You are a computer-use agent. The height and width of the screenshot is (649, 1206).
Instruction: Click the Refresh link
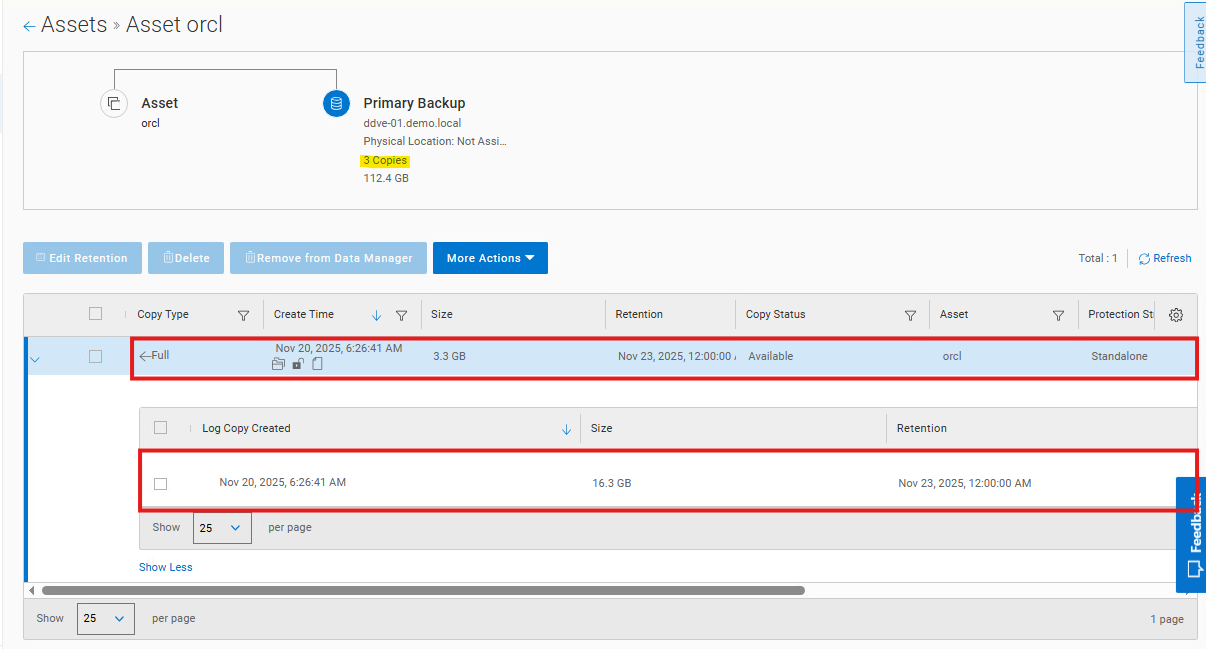(x=1165, y=258)
